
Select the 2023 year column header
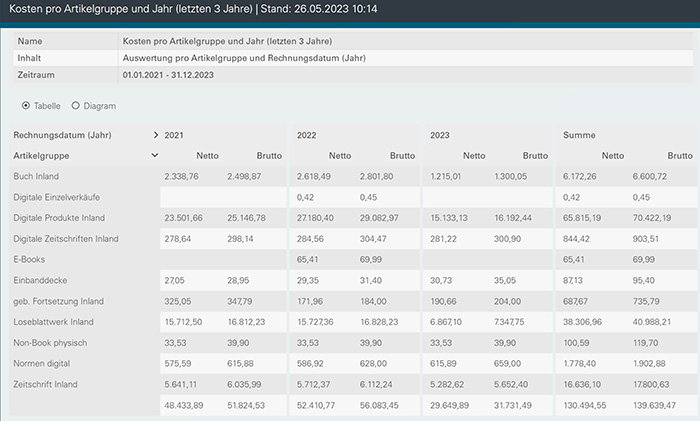coord(440,134)
